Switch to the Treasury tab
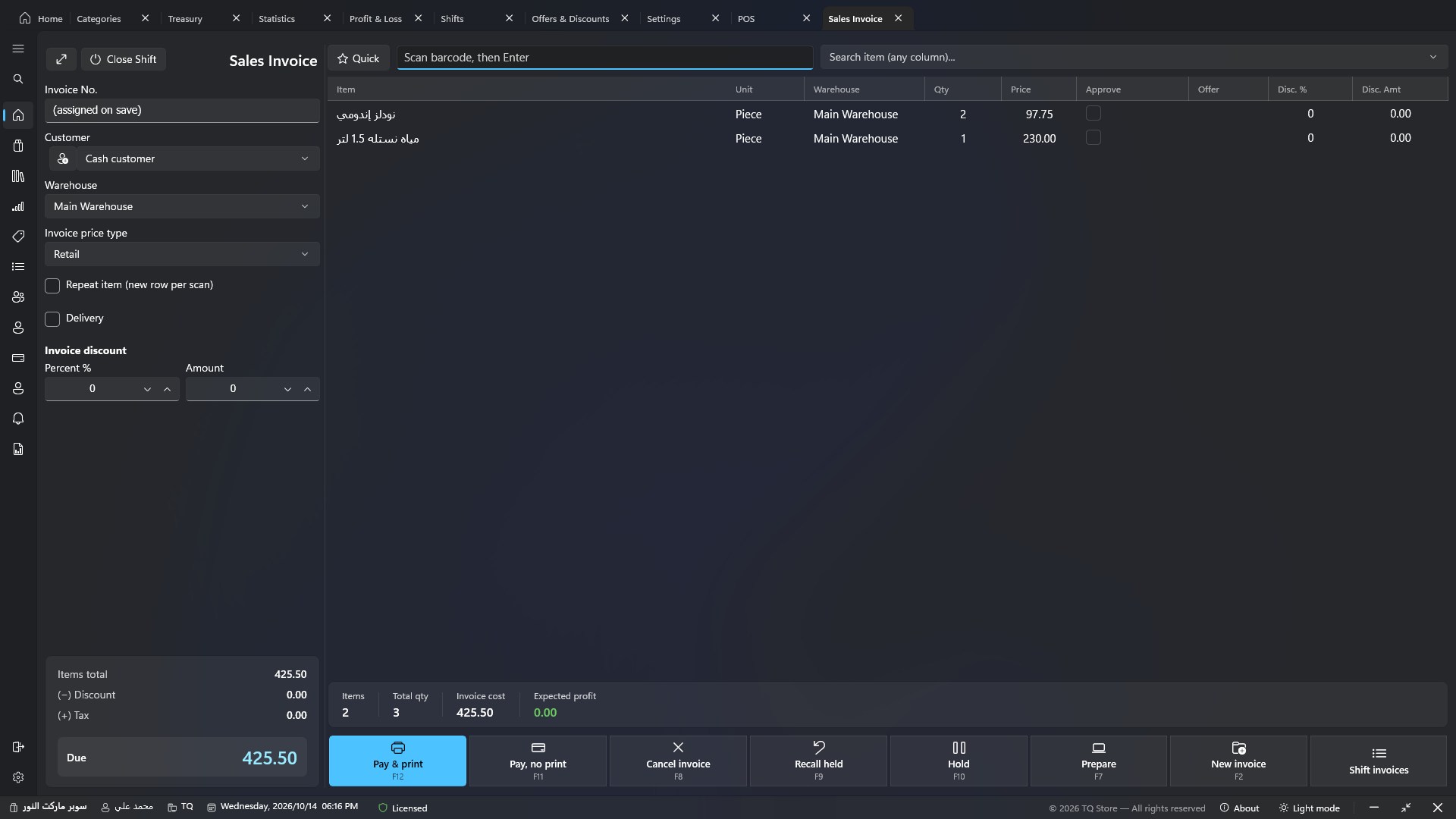Image resolution: width=1456 pixels, height=819 pixels. (185, 18)
